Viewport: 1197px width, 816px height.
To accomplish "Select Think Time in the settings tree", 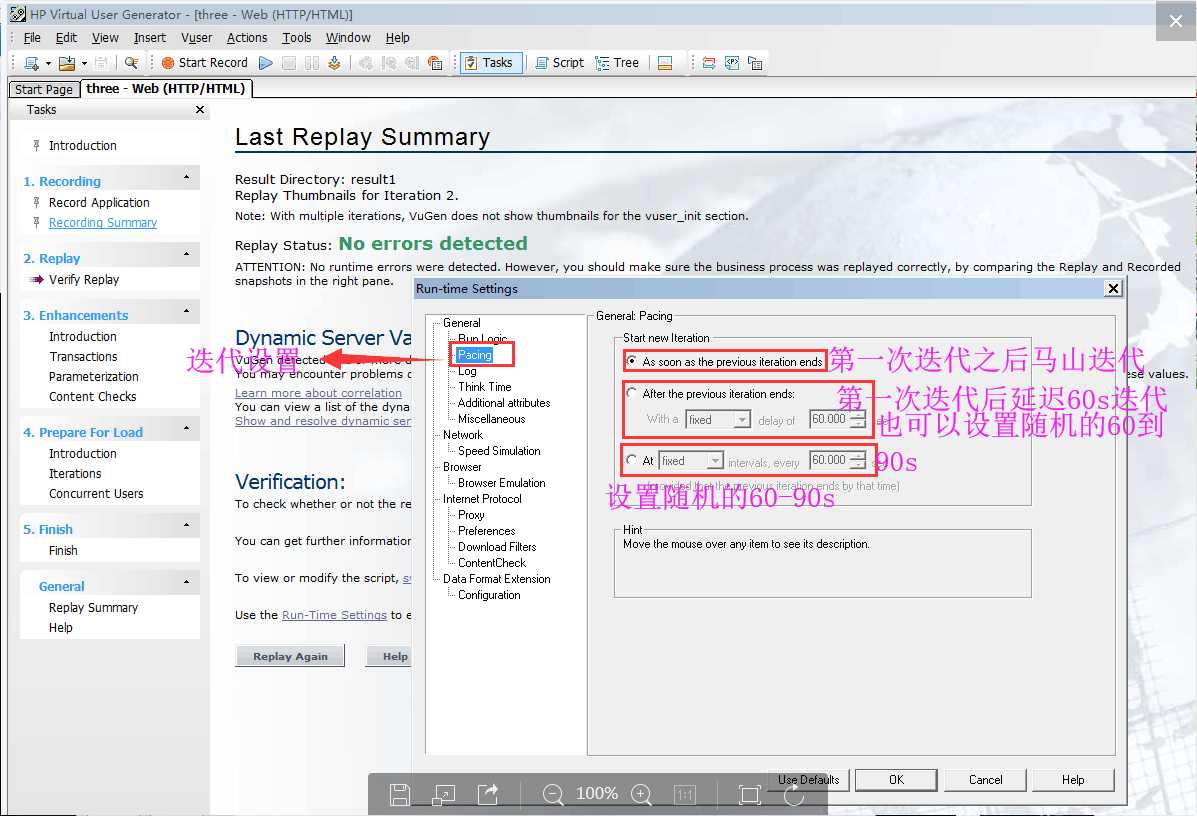I will tap(485, 387).
